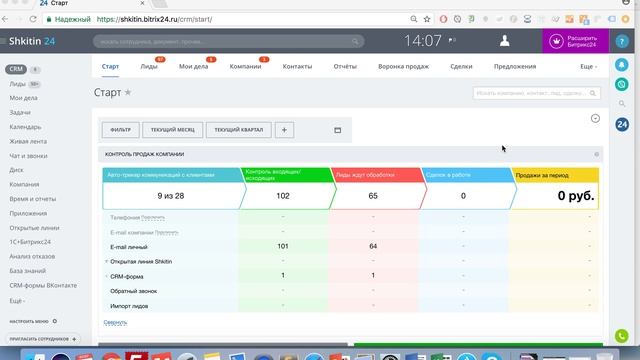
Task: Open Открытые линии in left sidebar
Action: point(34,228)
